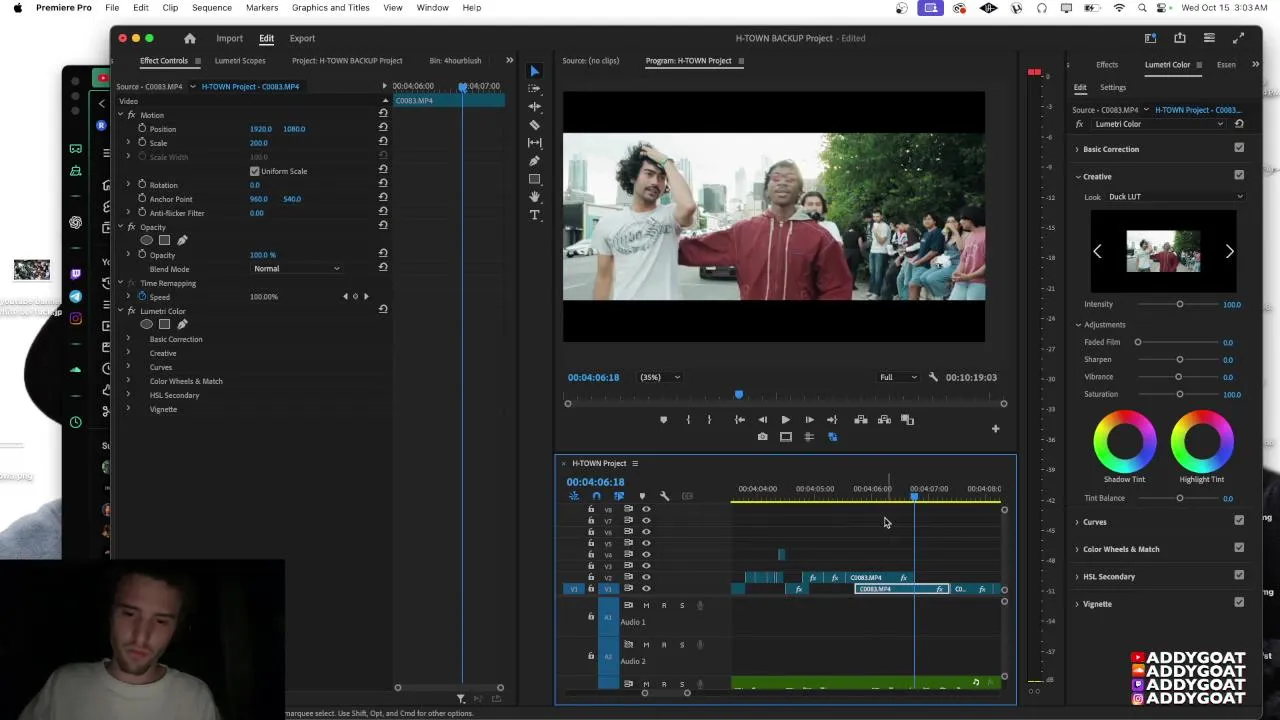The height and width of the screenshot is (720, 1280).
Task: Click the Lift button in Program monitor
Action: (x=860, y=420)
